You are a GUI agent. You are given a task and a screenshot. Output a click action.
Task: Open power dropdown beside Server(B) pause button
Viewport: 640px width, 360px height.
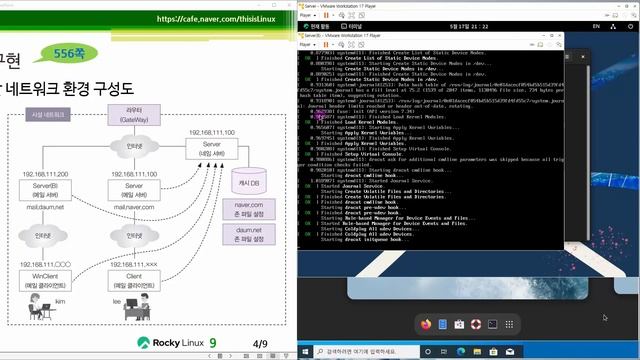[333, 44]
